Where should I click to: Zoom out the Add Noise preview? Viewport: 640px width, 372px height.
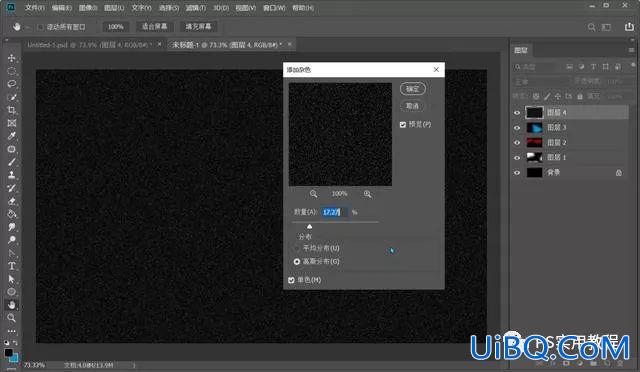313,194
